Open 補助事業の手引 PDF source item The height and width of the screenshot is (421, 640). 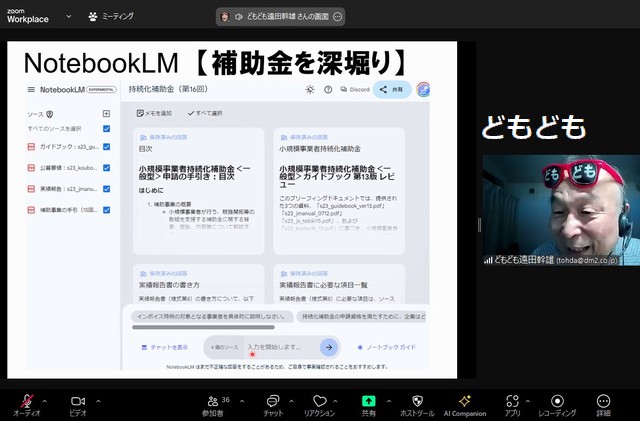pyautogui.click(x=63, y=210)
